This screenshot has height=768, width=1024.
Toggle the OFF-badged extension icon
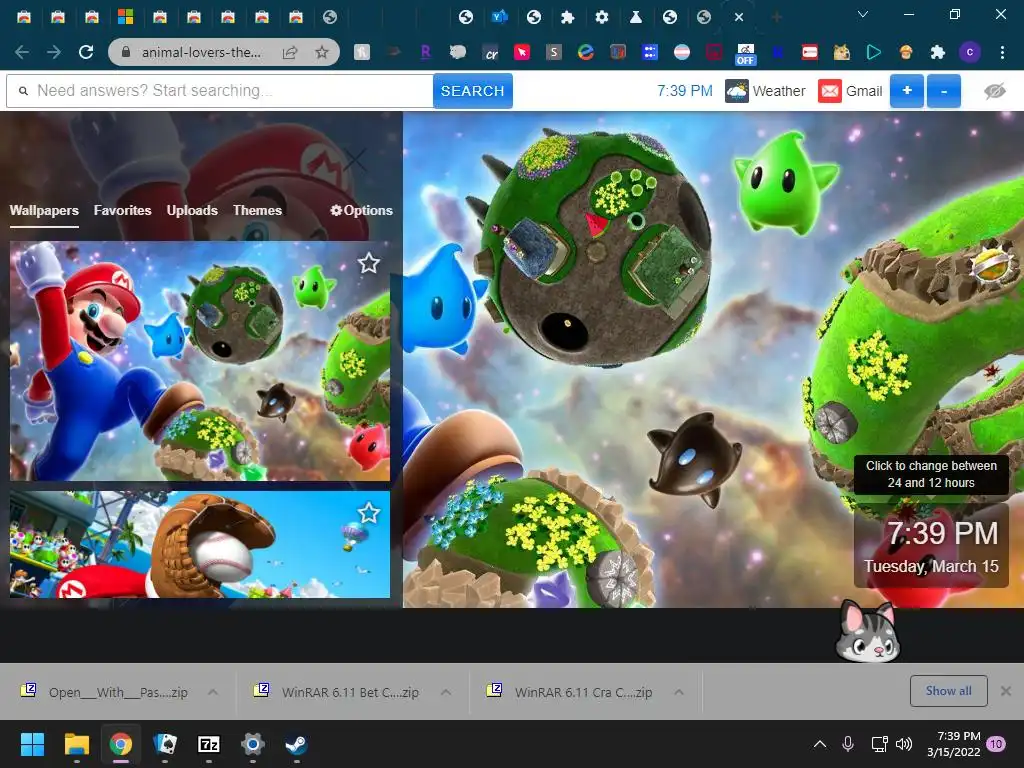tap(745, 54)
